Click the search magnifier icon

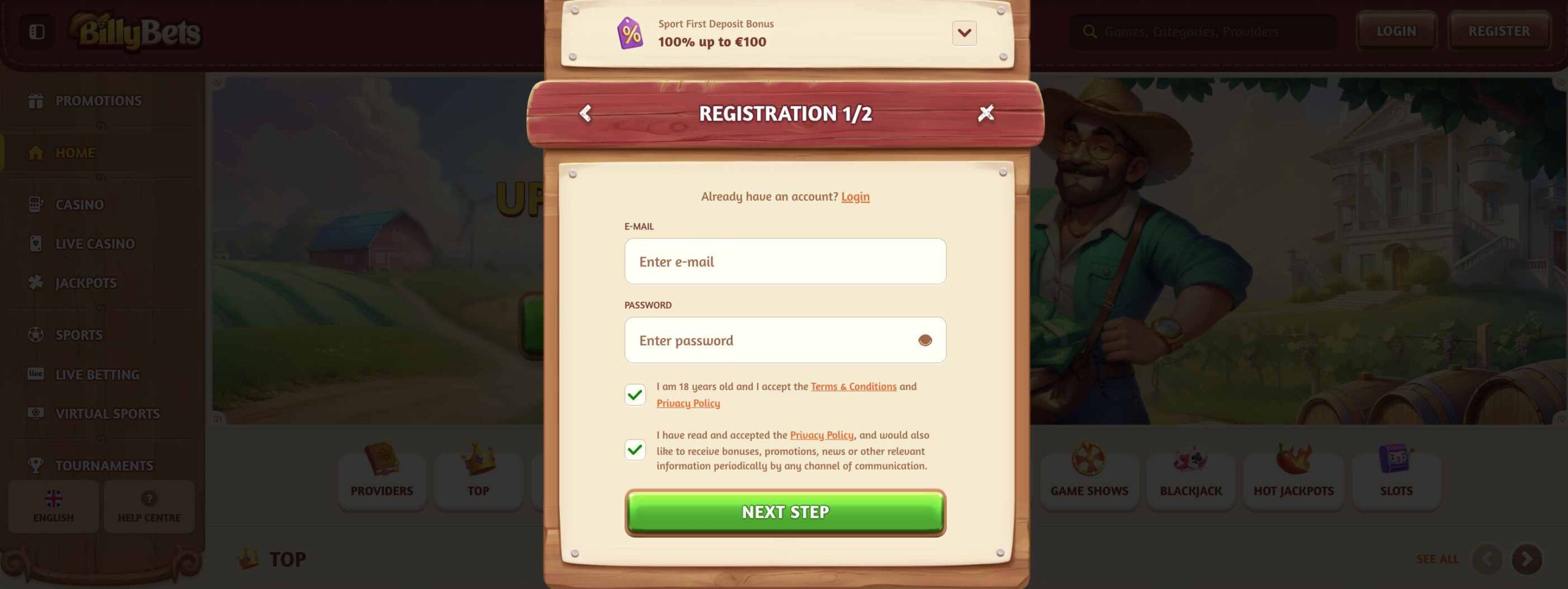(x=1090, y=31)
